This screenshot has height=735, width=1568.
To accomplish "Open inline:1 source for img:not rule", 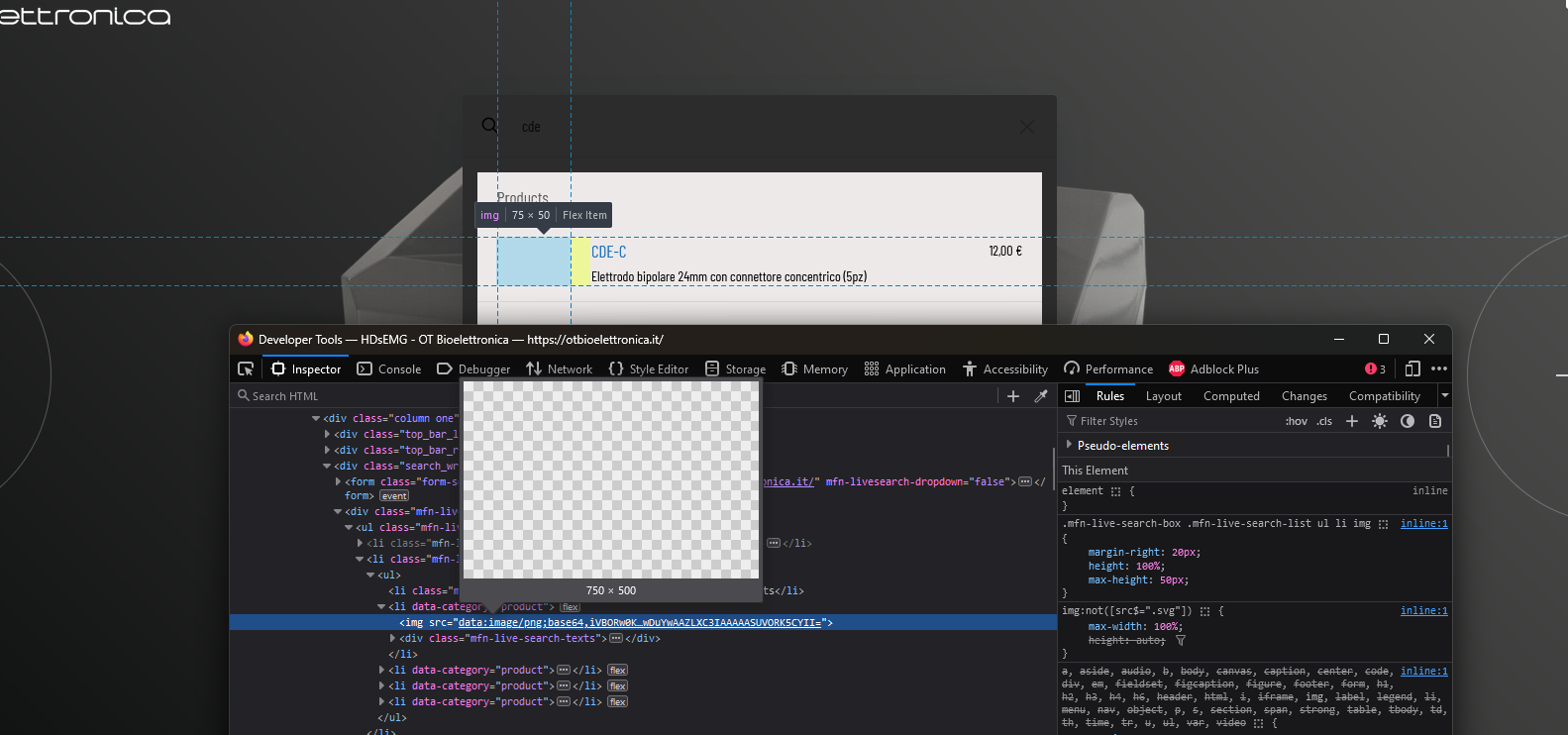I will tap(1424, 611).
